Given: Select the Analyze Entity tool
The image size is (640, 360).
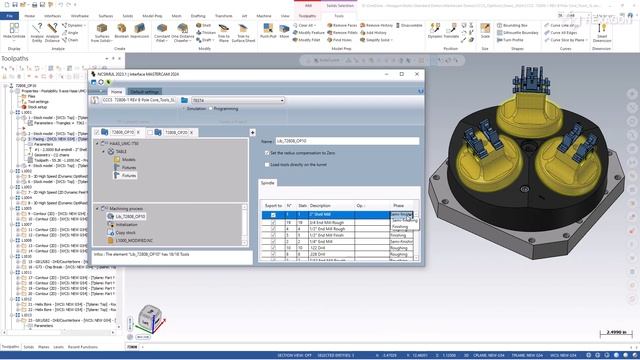Looking at the screenshot, I should 37,32.
